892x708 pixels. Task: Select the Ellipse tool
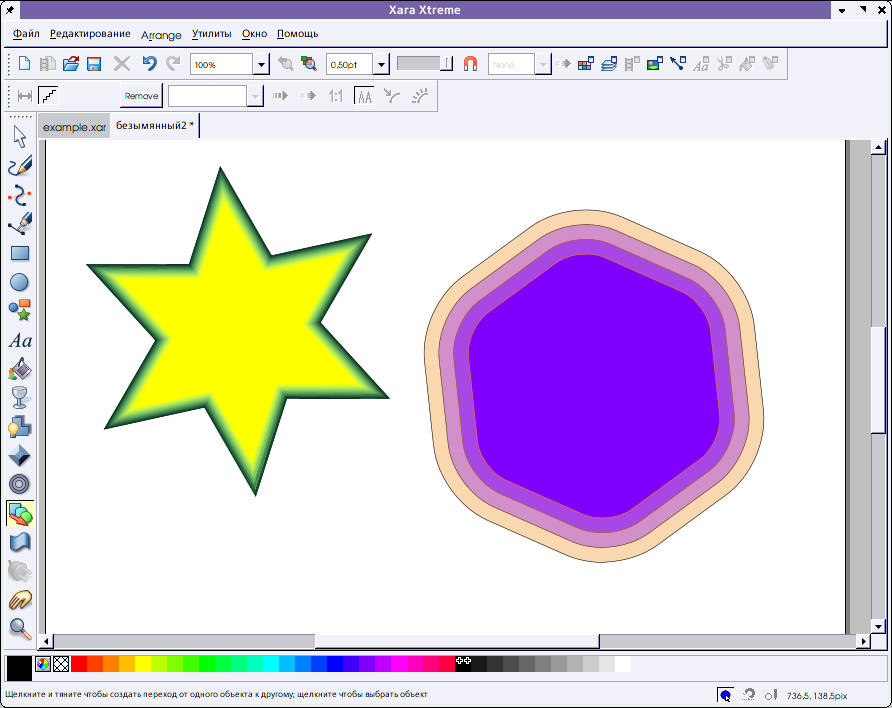[20, 283]
